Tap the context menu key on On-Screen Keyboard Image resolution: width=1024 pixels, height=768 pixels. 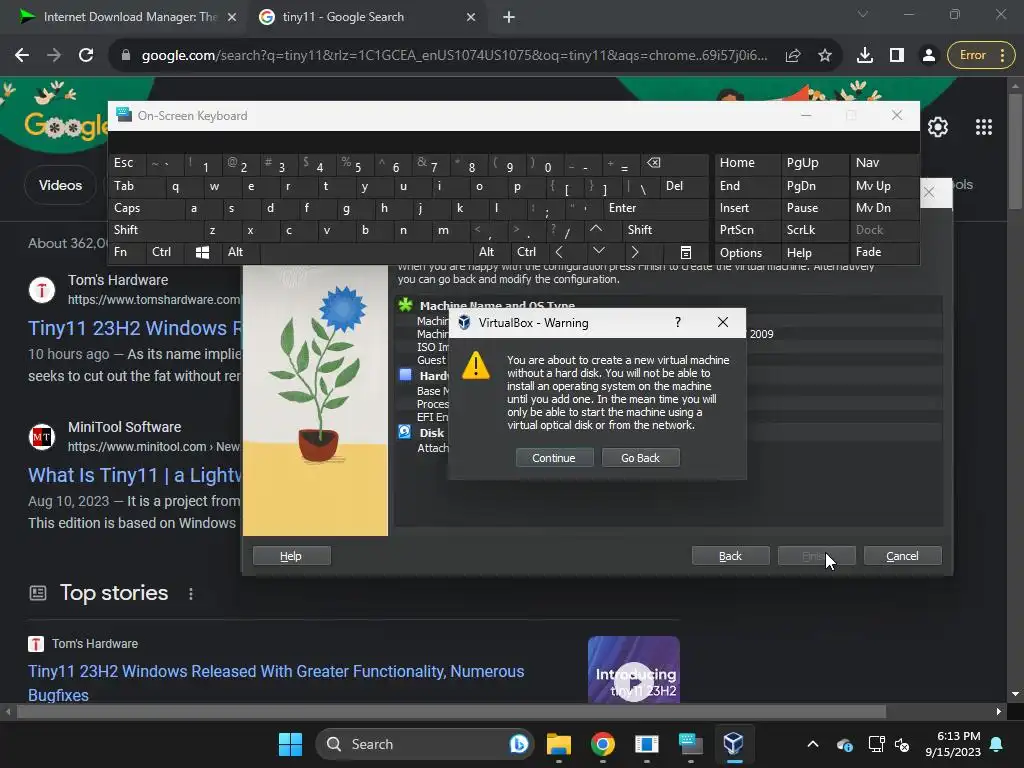[685, 252]
